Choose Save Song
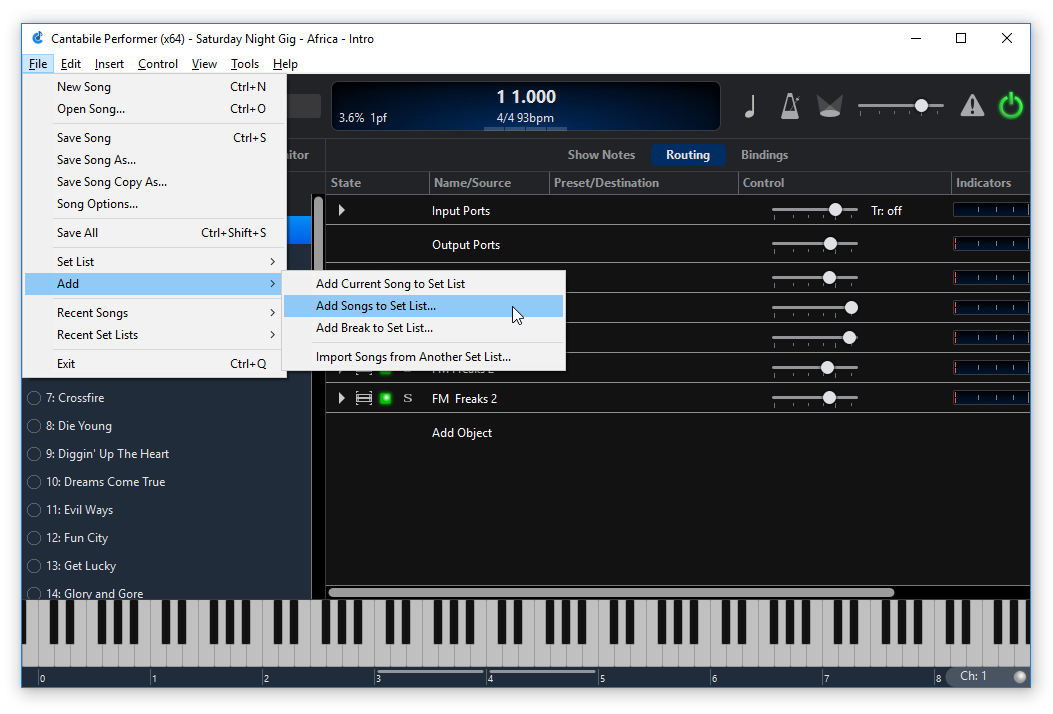Screen dimensions: 1053x714 coord(155,138)
